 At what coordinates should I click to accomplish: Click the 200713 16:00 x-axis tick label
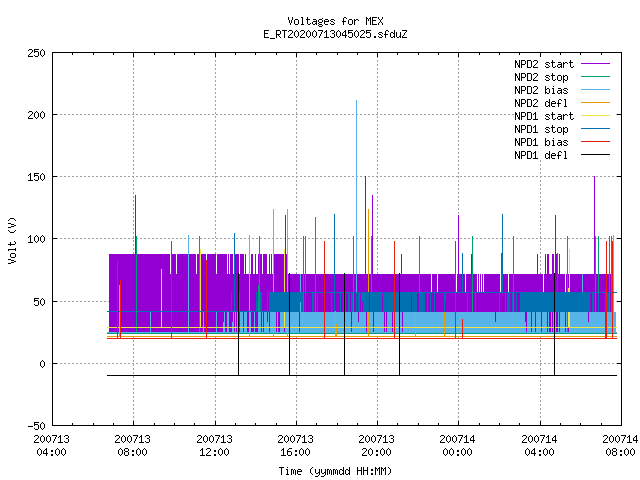pos(295,446)
